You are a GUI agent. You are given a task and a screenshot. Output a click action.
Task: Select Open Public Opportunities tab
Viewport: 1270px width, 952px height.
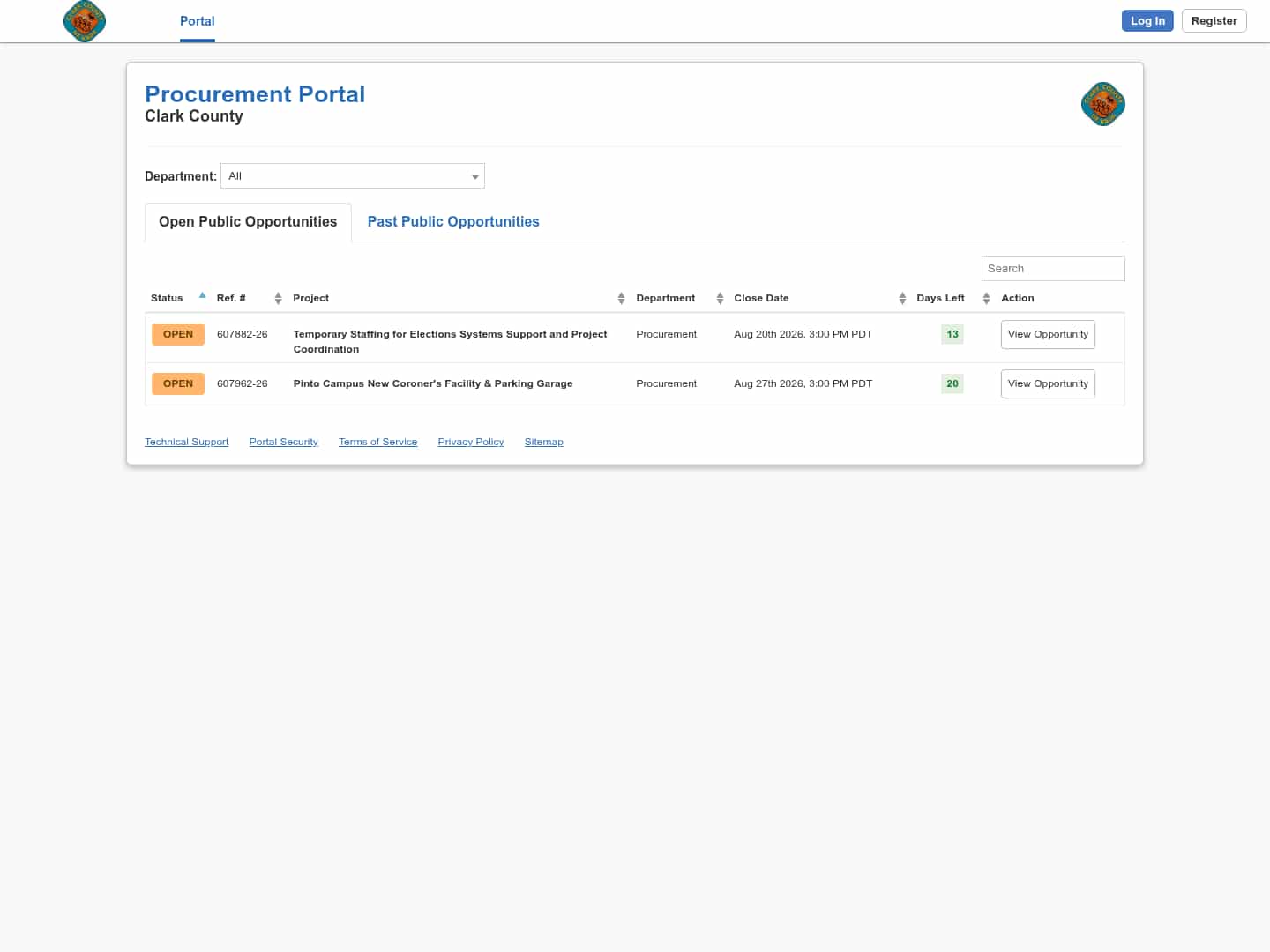[248, 222]
